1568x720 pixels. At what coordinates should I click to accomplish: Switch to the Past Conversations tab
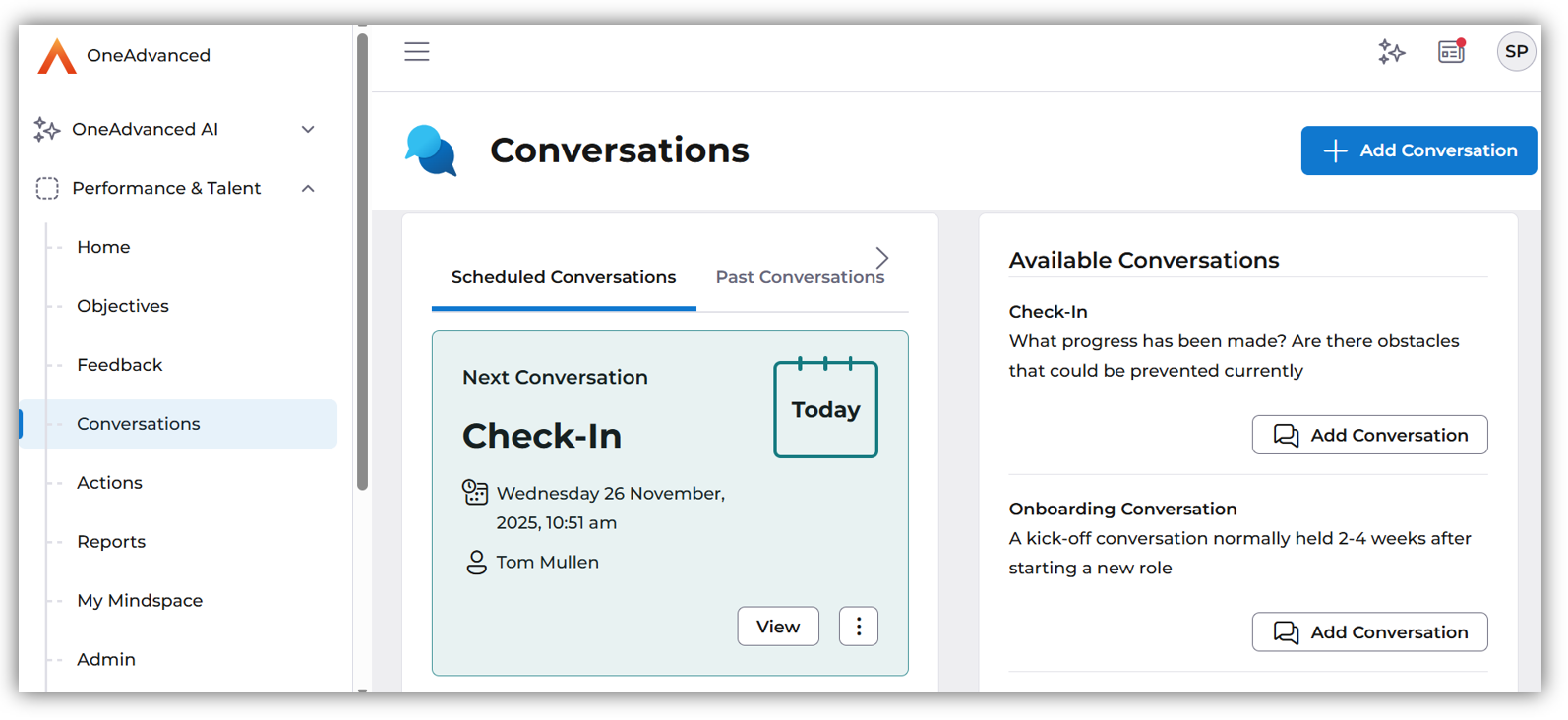(x=800, y=278)
